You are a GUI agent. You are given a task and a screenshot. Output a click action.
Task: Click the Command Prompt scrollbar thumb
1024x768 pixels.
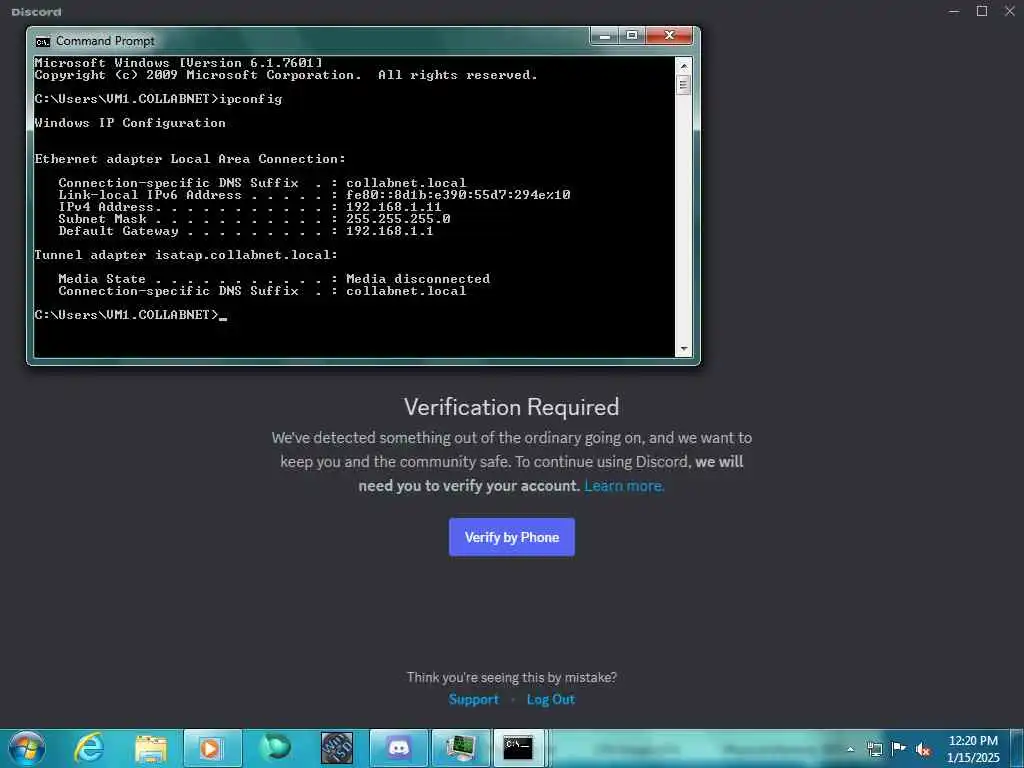(x=684, y=85)
